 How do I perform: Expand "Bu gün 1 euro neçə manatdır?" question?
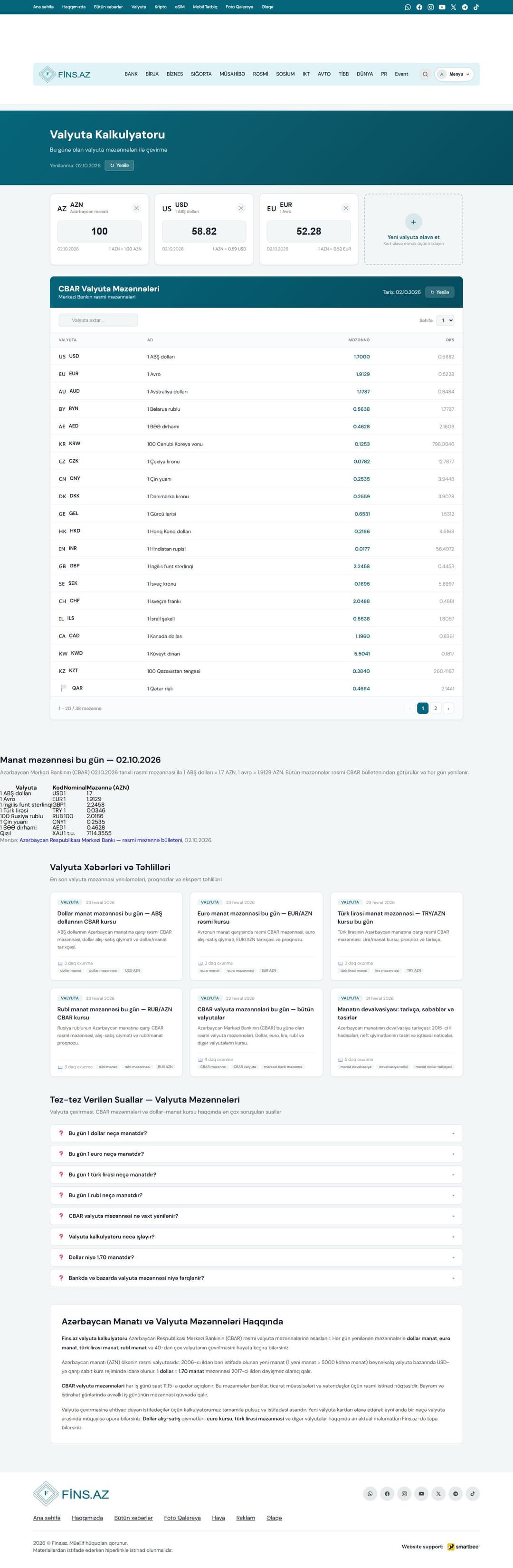tap(256, 1153)
